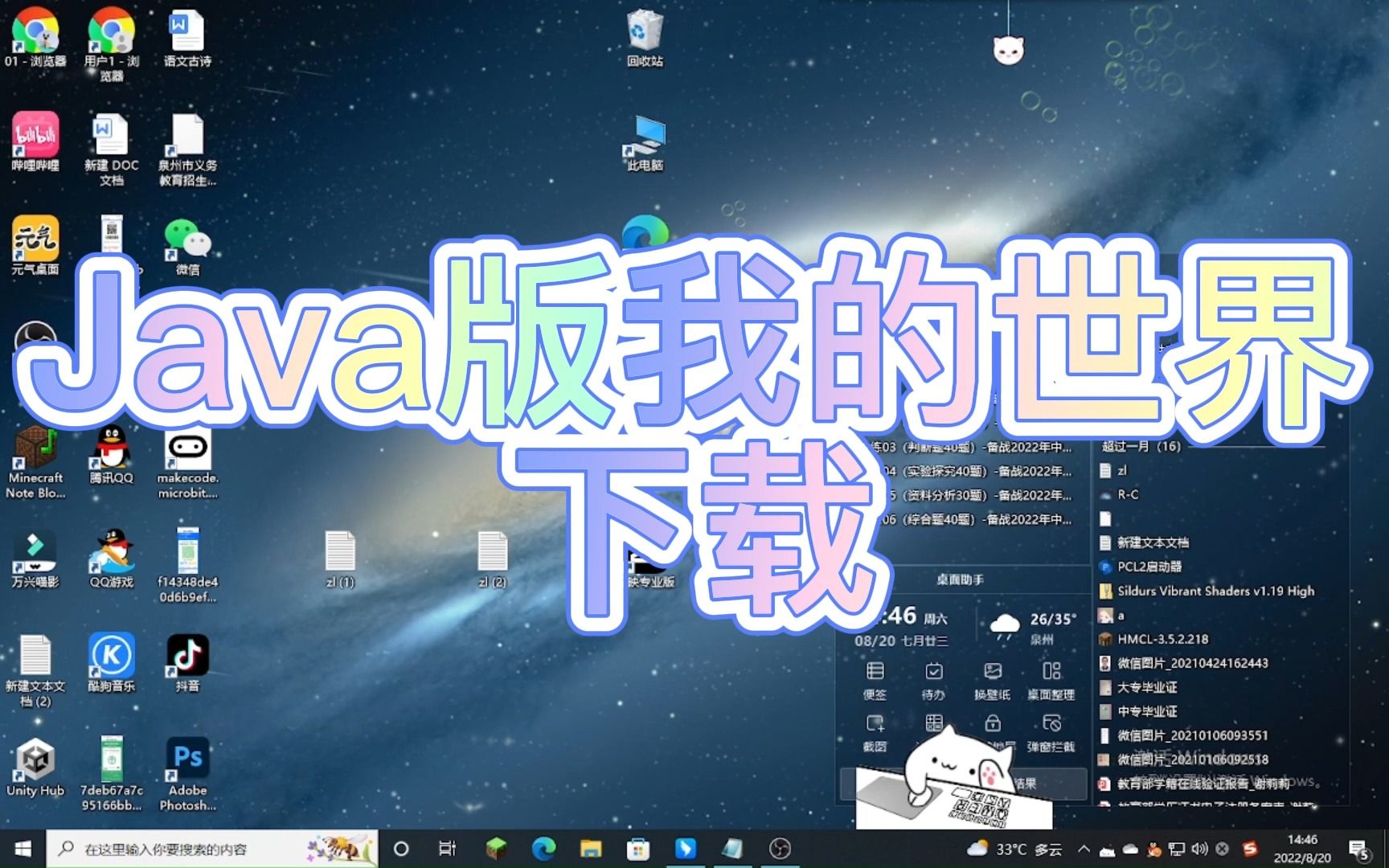The image size is (1389, 868).
Task: Open OBS Studio from the taskbar
Action: pos(780,849)
